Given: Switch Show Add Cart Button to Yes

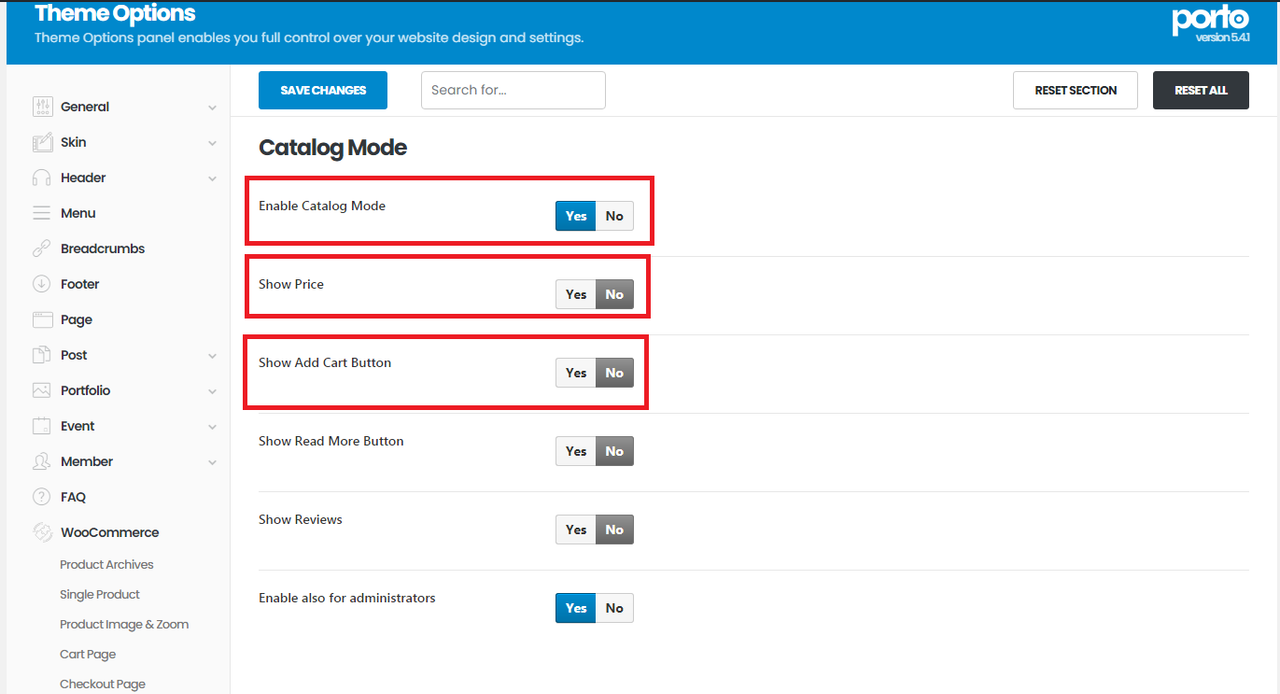Looking at the screenshot, I should (x=576, y=373).
